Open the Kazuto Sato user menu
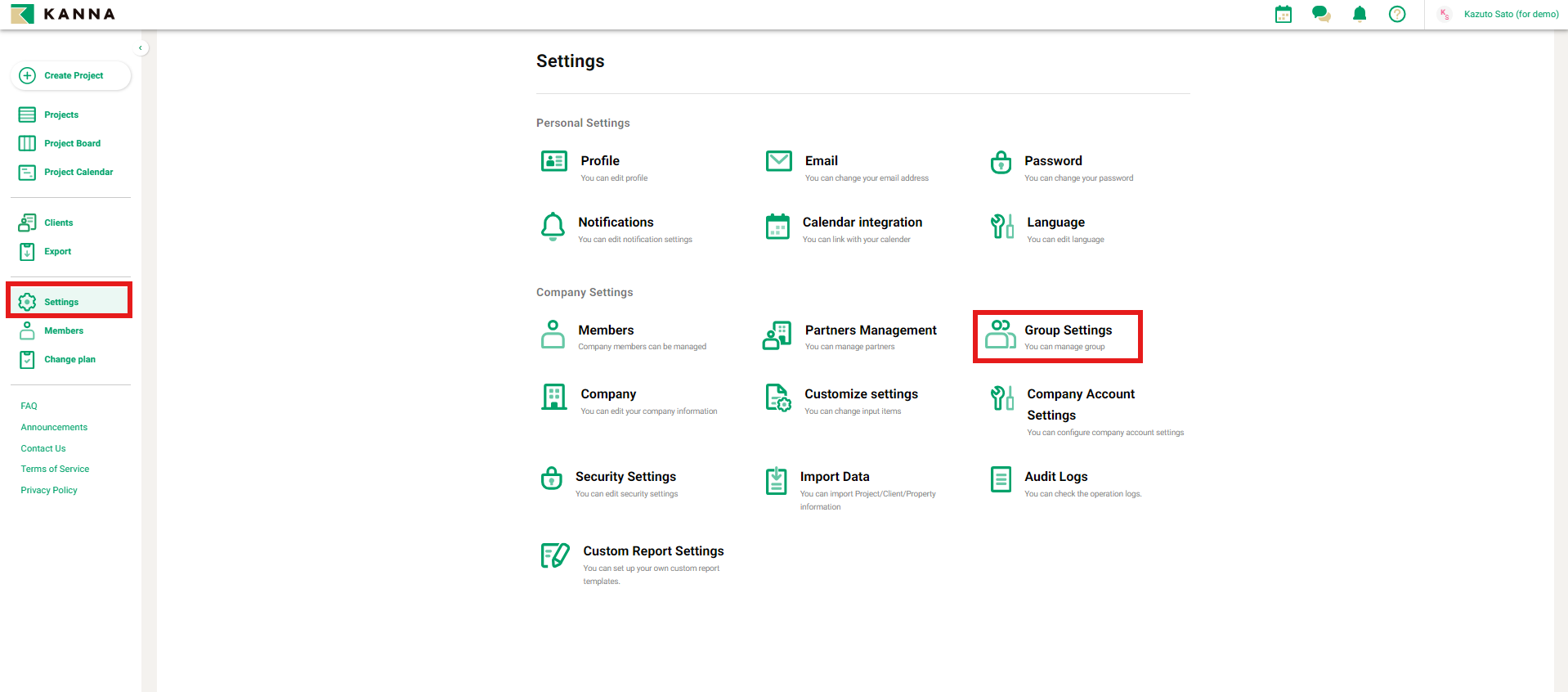 point(1499,14)
